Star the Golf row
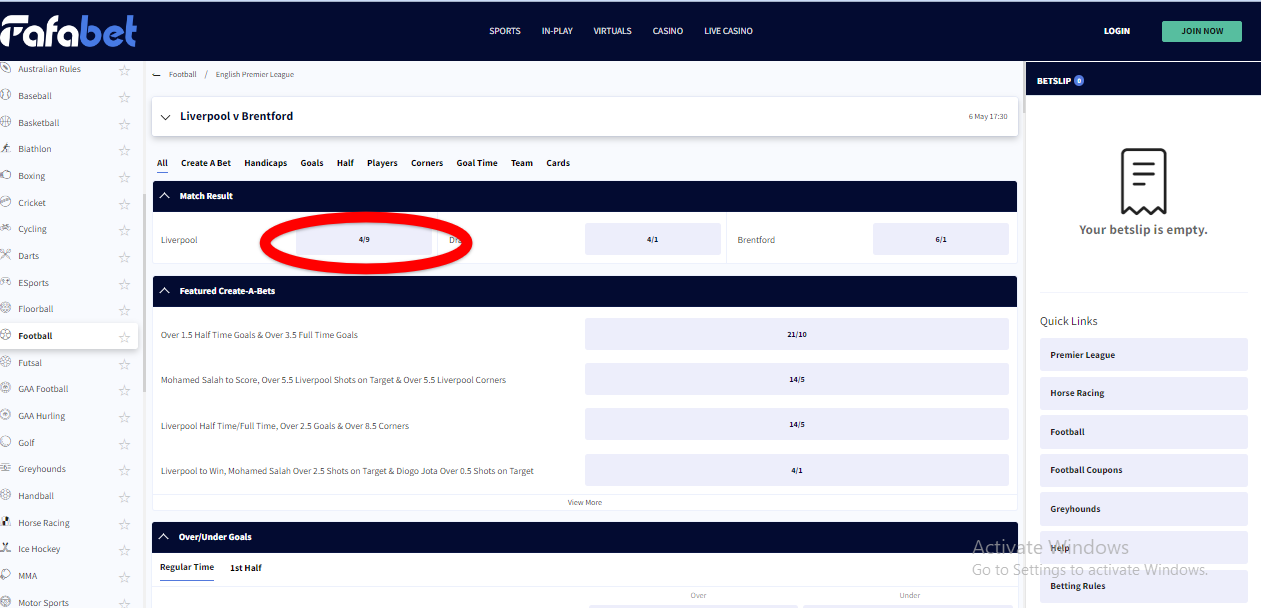 [x=124, y=443]
